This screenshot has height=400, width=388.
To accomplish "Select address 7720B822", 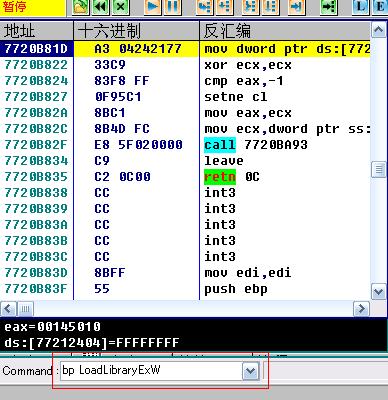I will coord(36,65).
